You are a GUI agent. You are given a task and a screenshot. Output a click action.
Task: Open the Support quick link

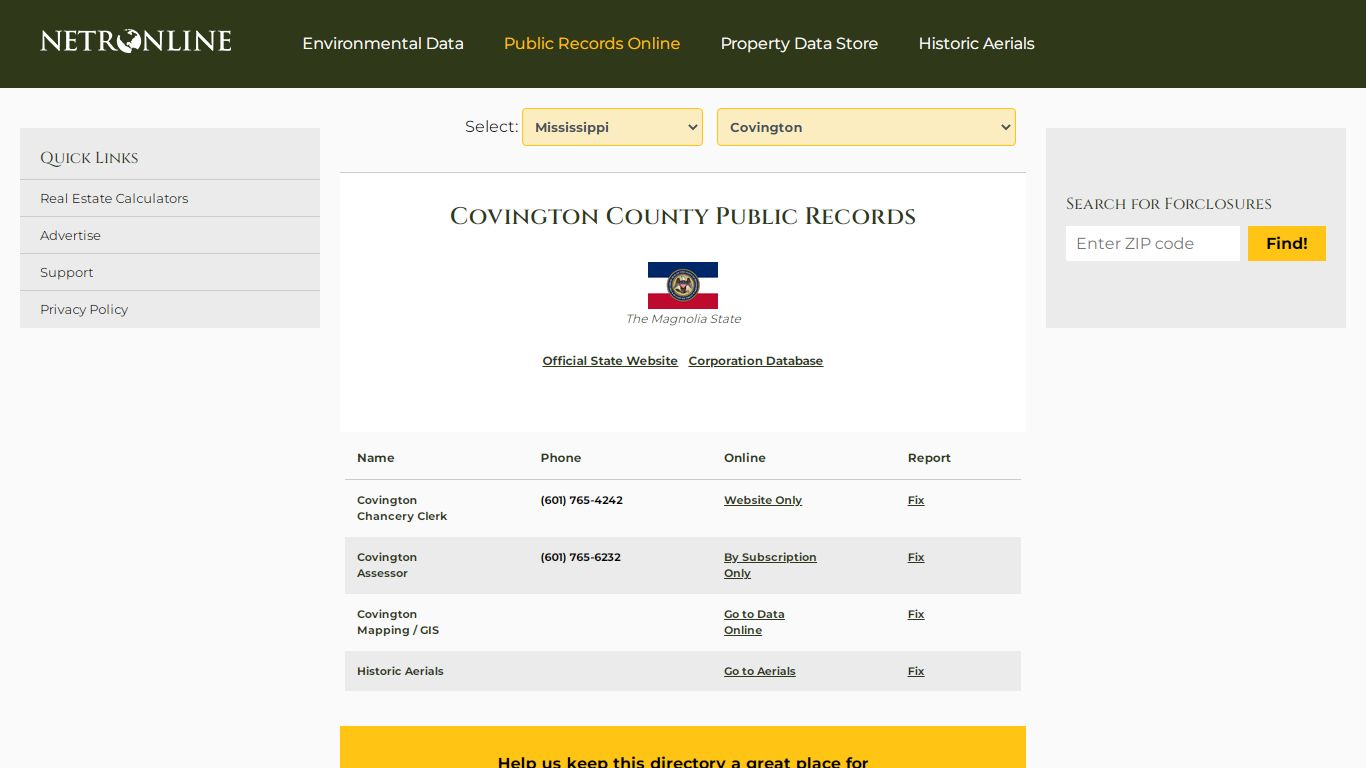[x=67, y=272]
